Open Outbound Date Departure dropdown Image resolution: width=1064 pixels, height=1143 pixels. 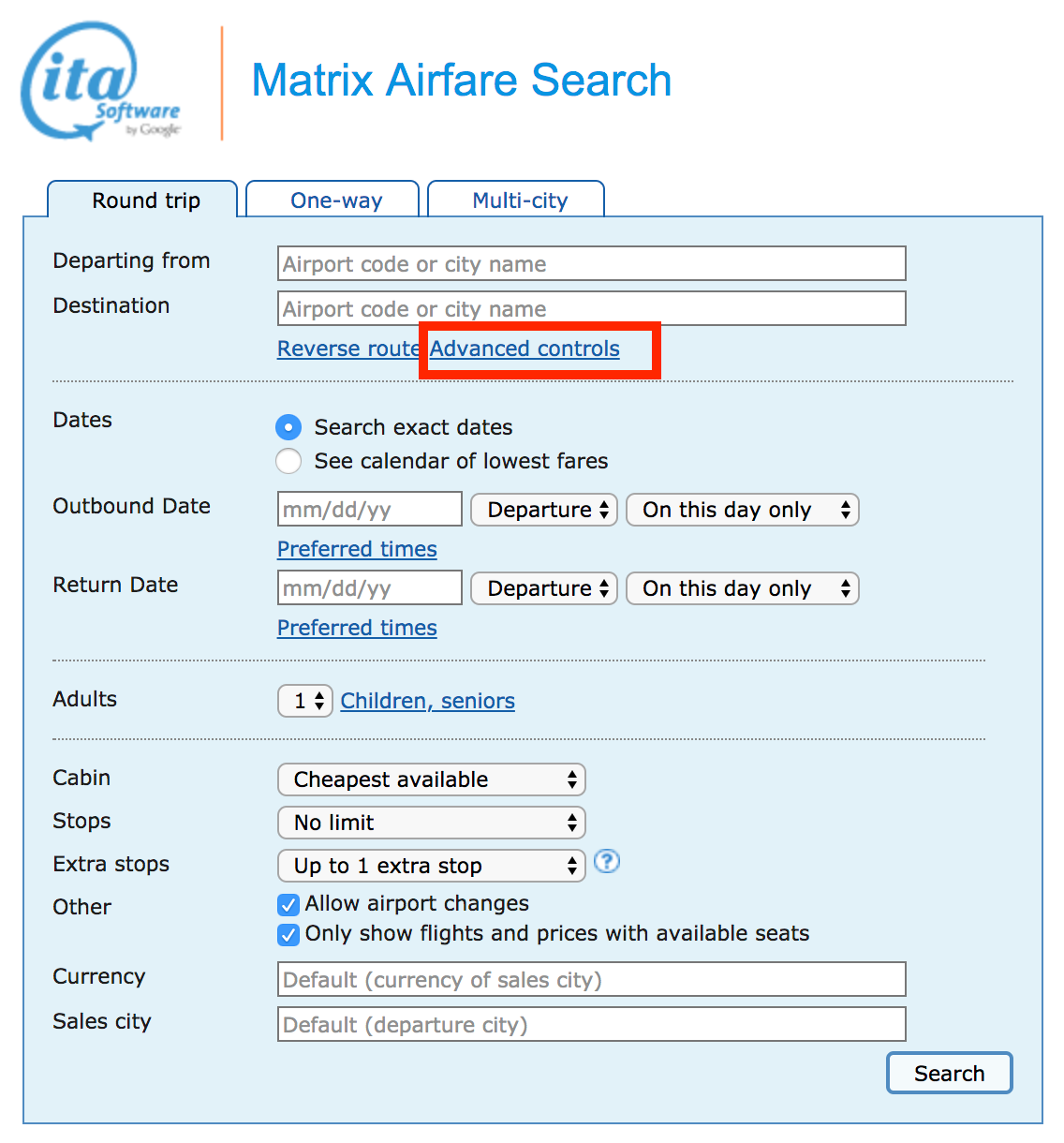[544, 510]
